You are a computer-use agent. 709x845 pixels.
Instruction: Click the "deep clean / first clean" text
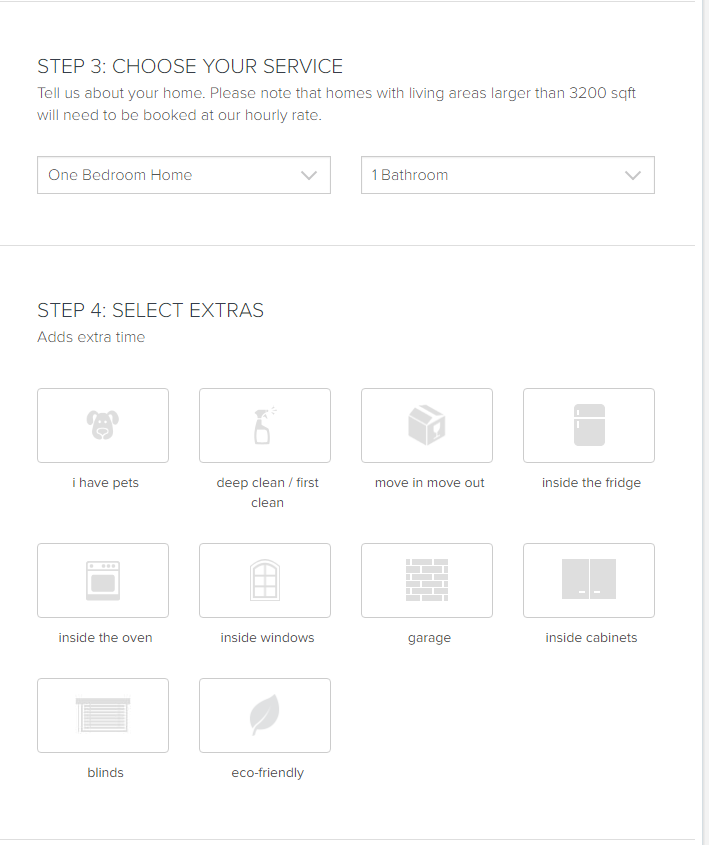(x=267, y=493)
